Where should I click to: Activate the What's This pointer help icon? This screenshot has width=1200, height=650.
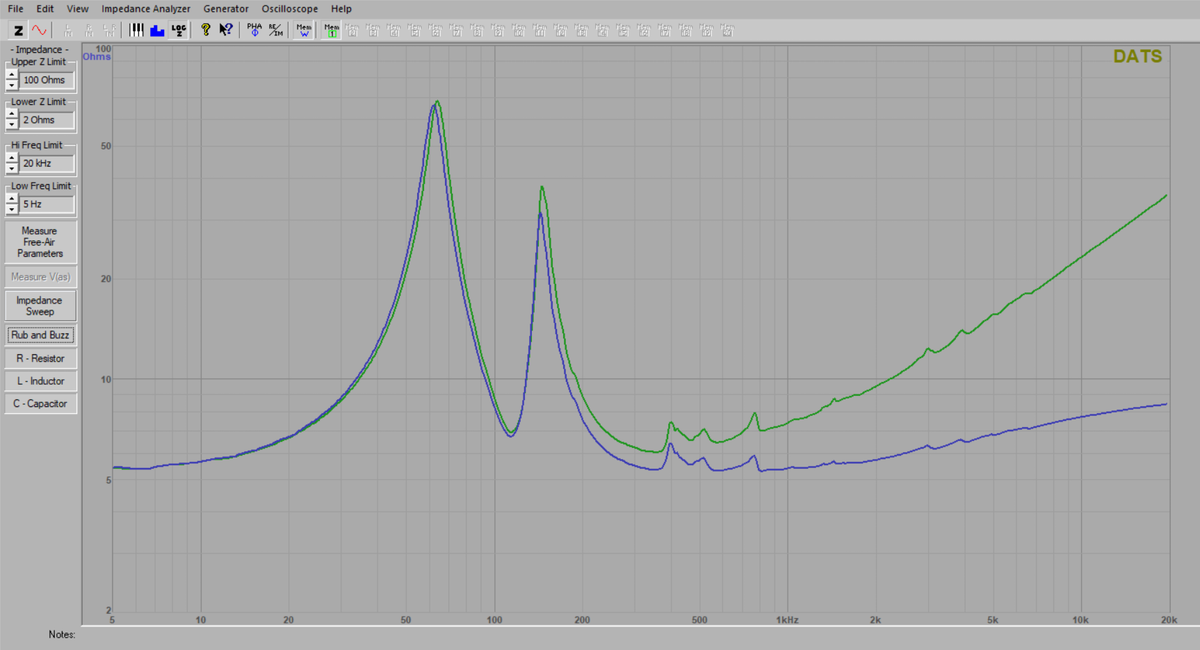click(226, 30)
